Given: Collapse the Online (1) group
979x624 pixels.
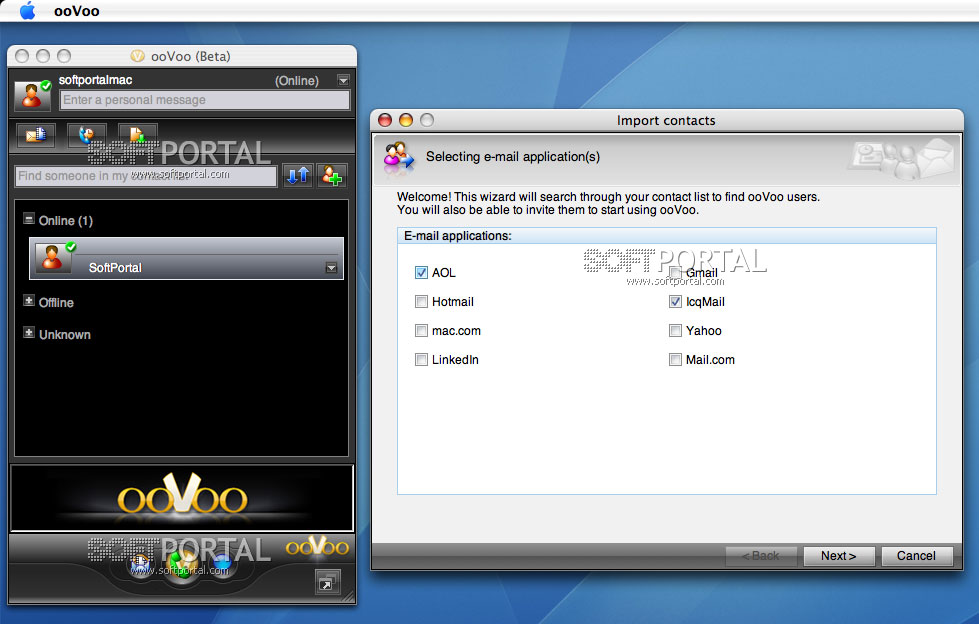Looking at the screenshot, I should pyautogui.click(x=29, y=219).
